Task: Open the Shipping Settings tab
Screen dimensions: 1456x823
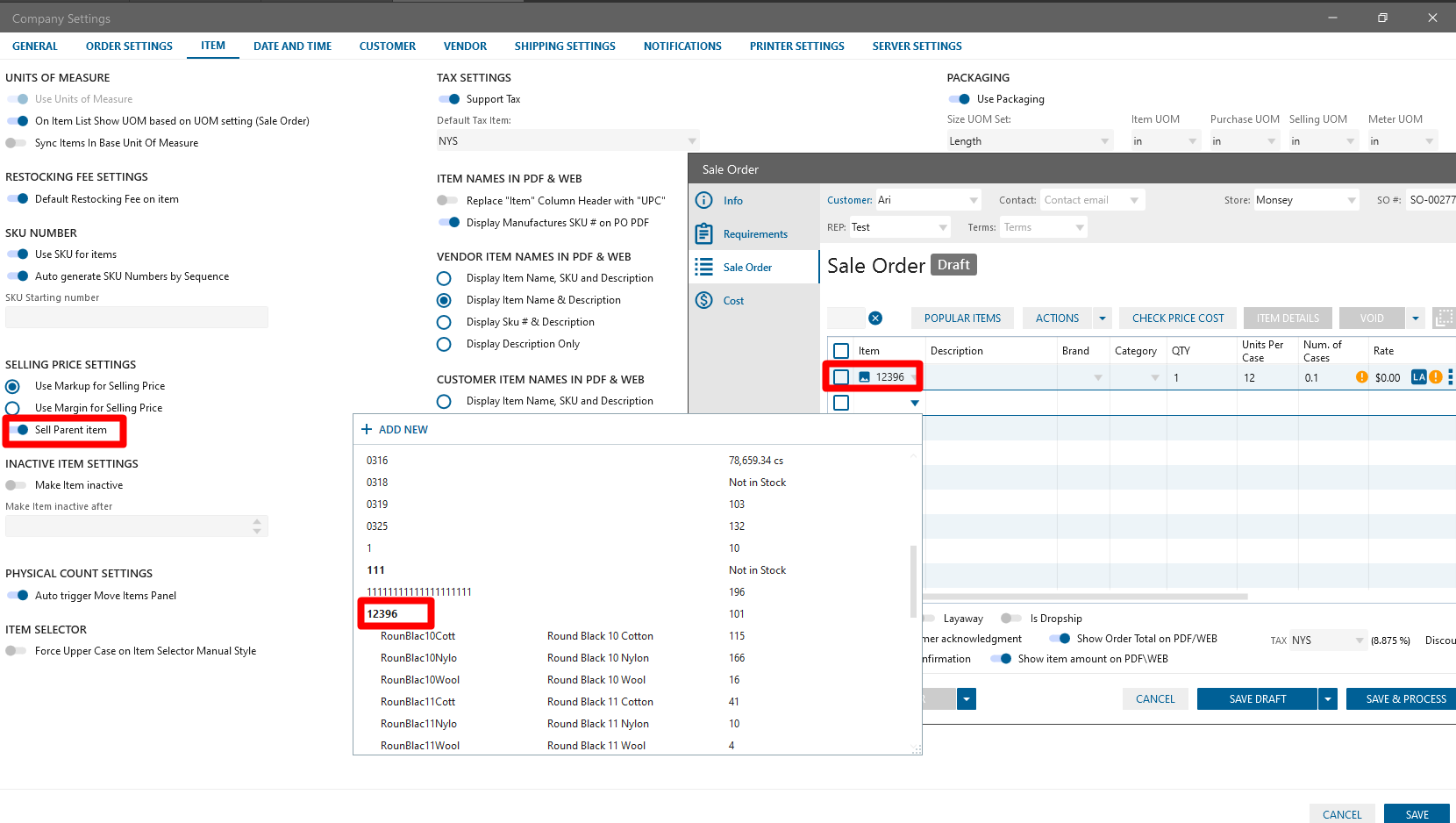Action: [x=565, y=47]
